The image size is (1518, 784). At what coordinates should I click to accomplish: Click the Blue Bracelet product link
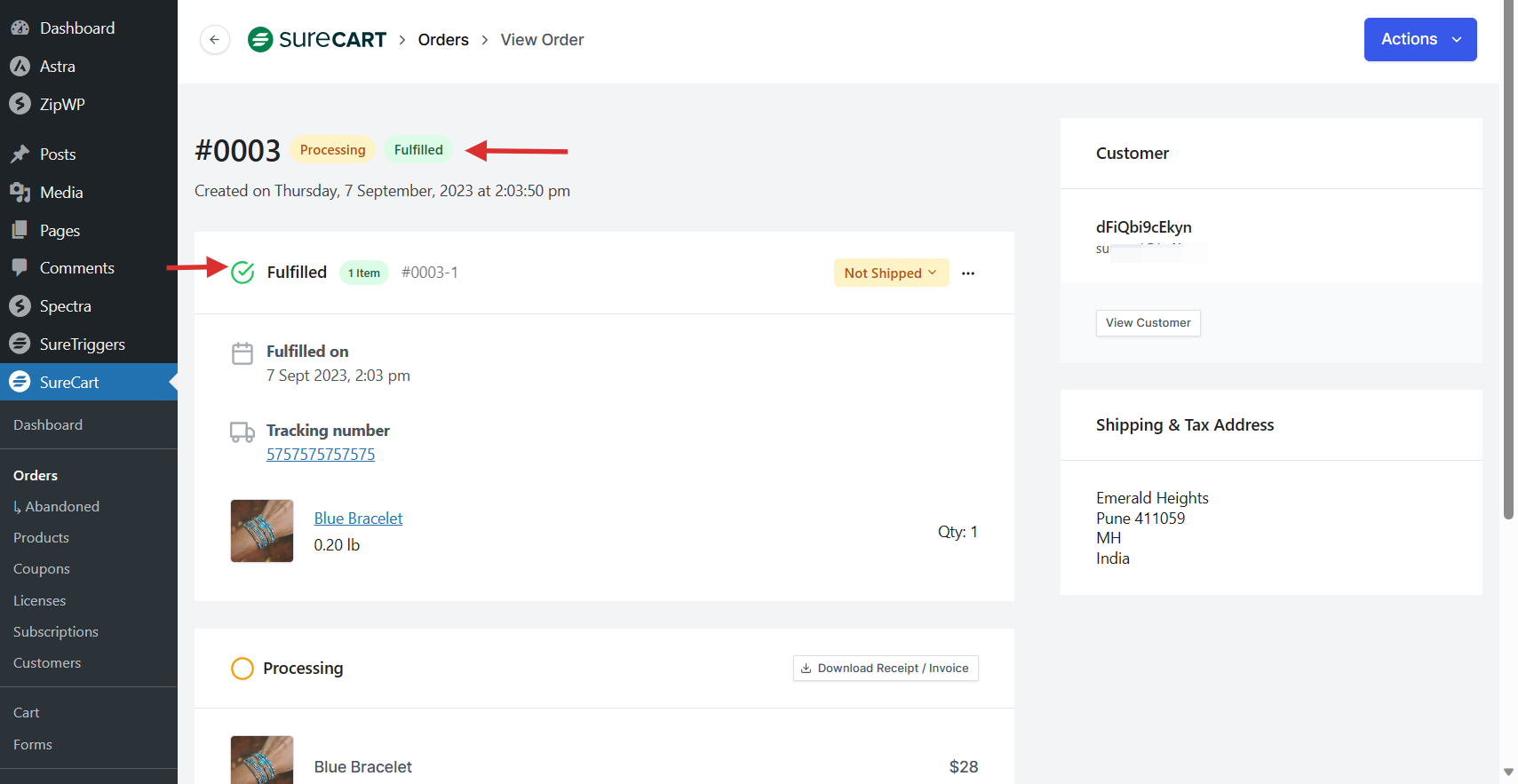tap(358, 519)
